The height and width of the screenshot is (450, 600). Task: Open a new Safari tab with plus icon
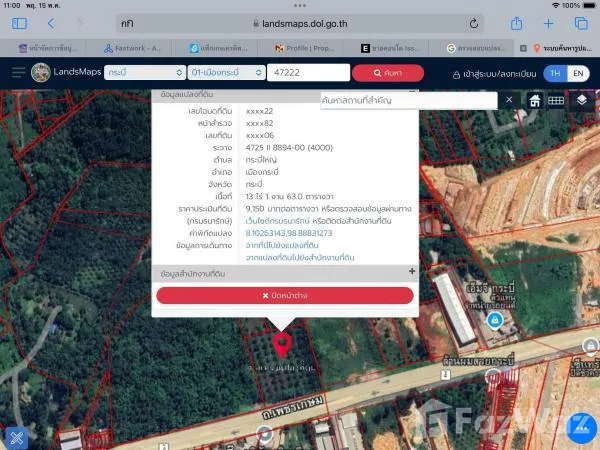tap(549, 24)
